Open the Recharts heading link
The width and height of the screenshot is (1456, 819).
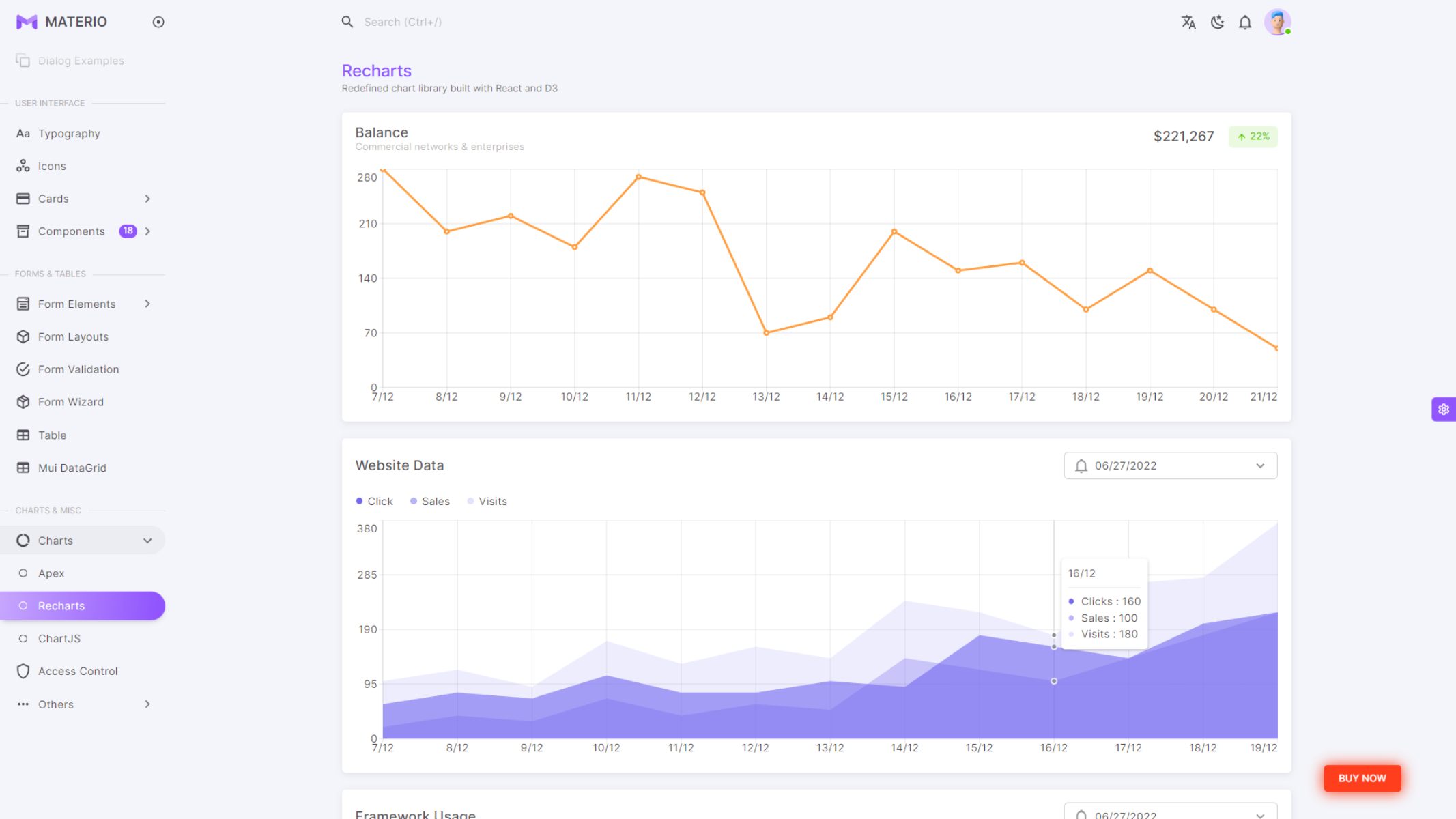point(376,70)
